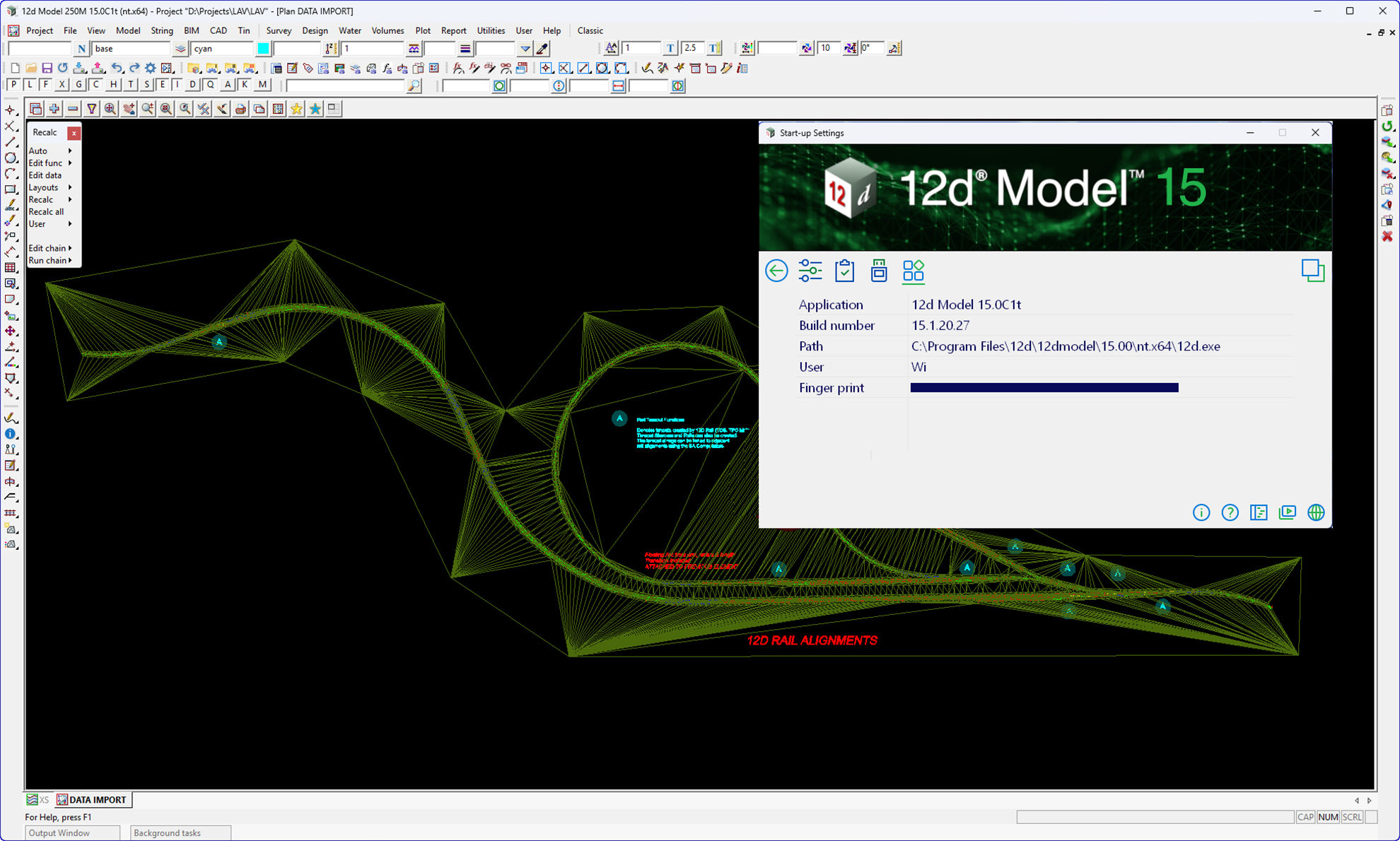Click the view Plus add-model icon

(x=54, y=108)
